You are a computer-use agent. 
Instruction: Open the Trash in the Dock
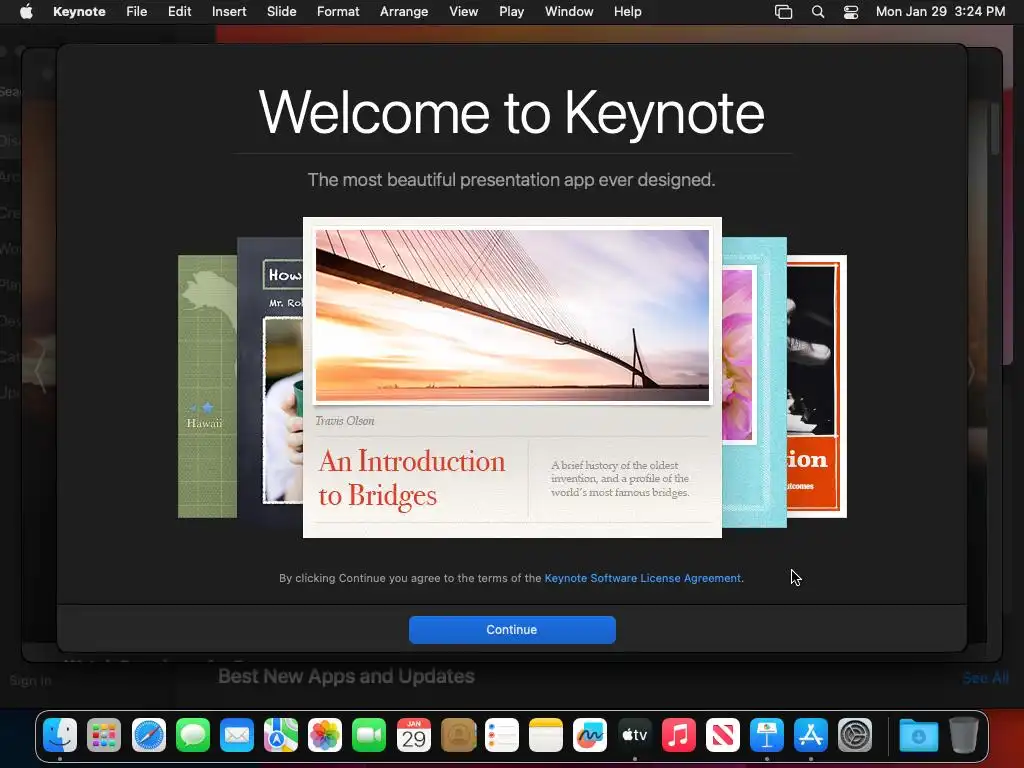[963, 735]
